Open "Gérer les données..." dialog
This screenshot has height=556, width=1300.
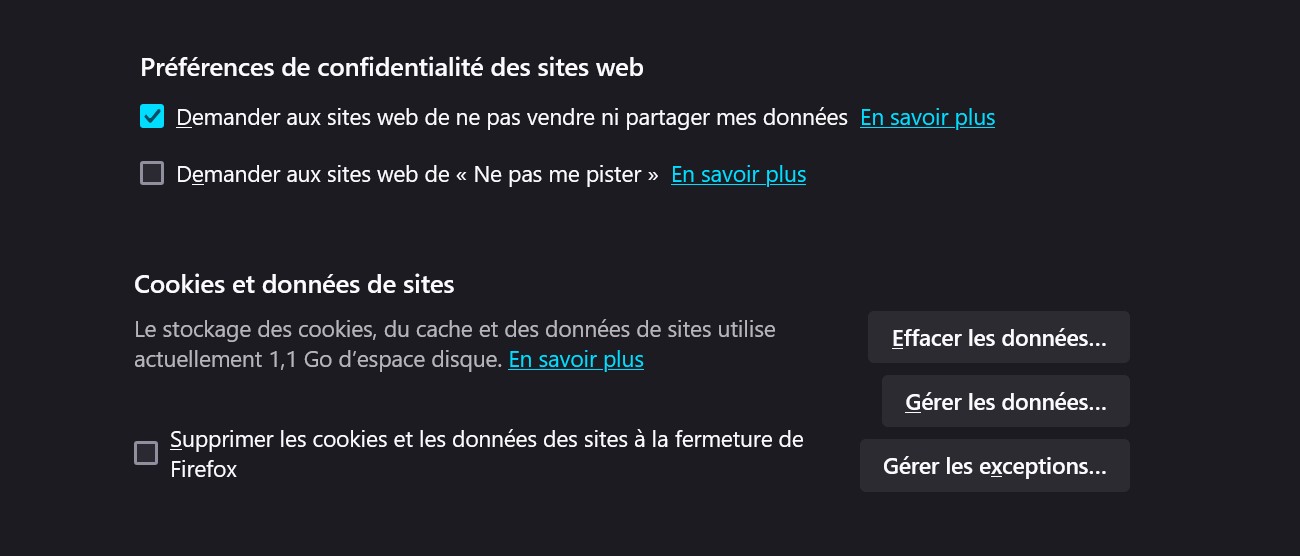(1005, 402)
